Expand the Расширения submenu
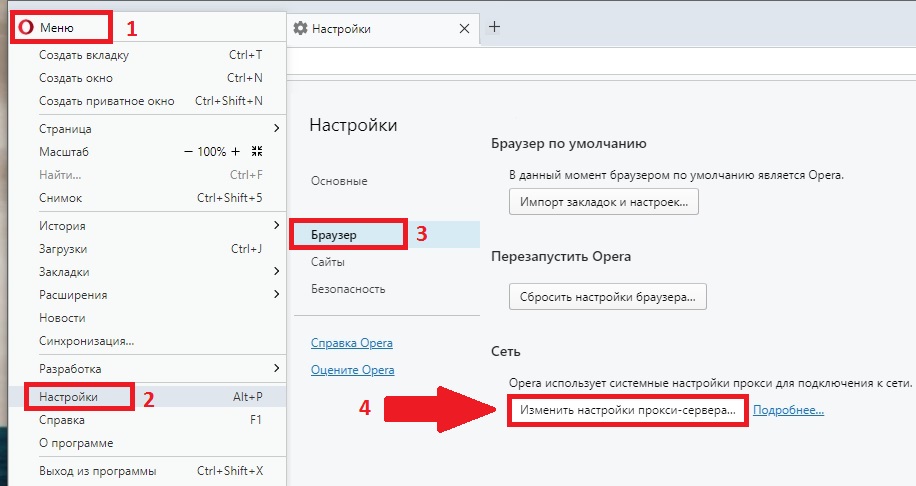This screenshot has height=486, width=916. [x=276, y=295]
